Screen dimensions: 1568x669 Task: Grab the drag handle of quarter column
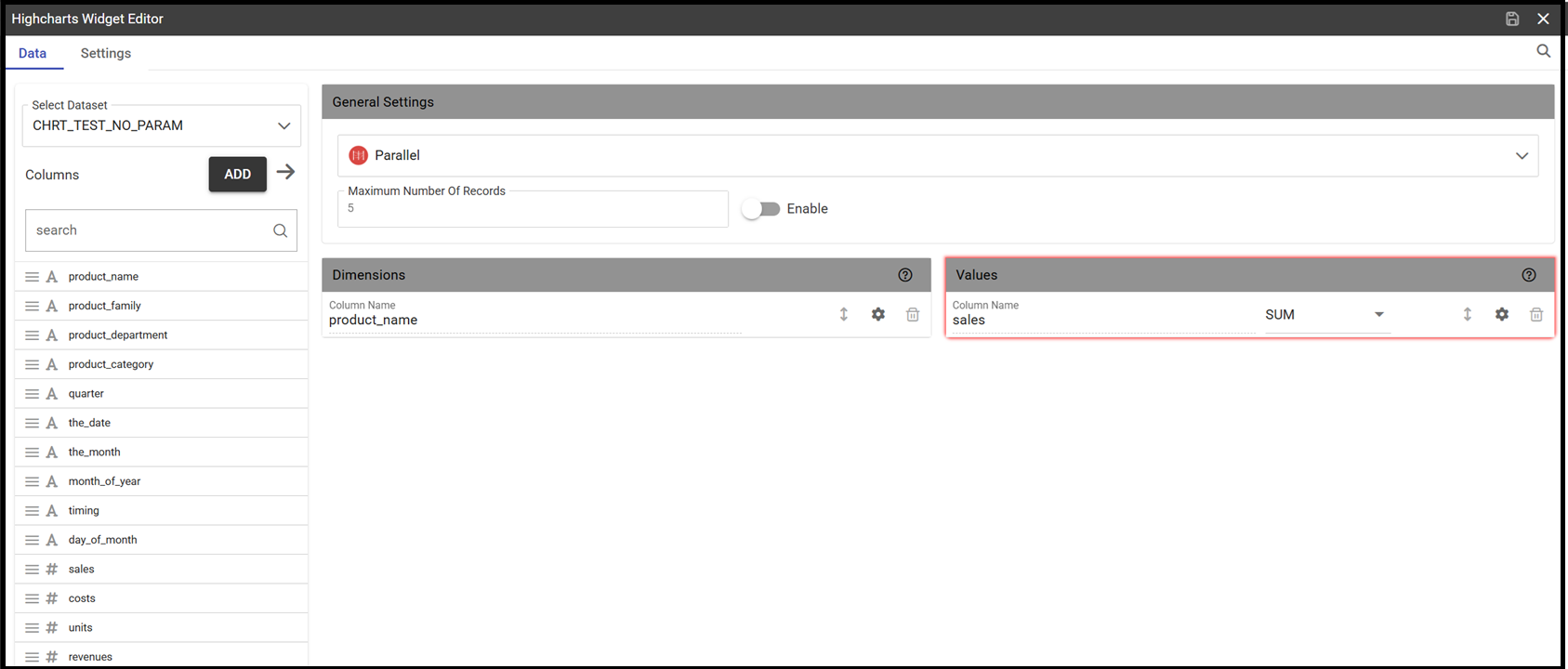point(32,394)
